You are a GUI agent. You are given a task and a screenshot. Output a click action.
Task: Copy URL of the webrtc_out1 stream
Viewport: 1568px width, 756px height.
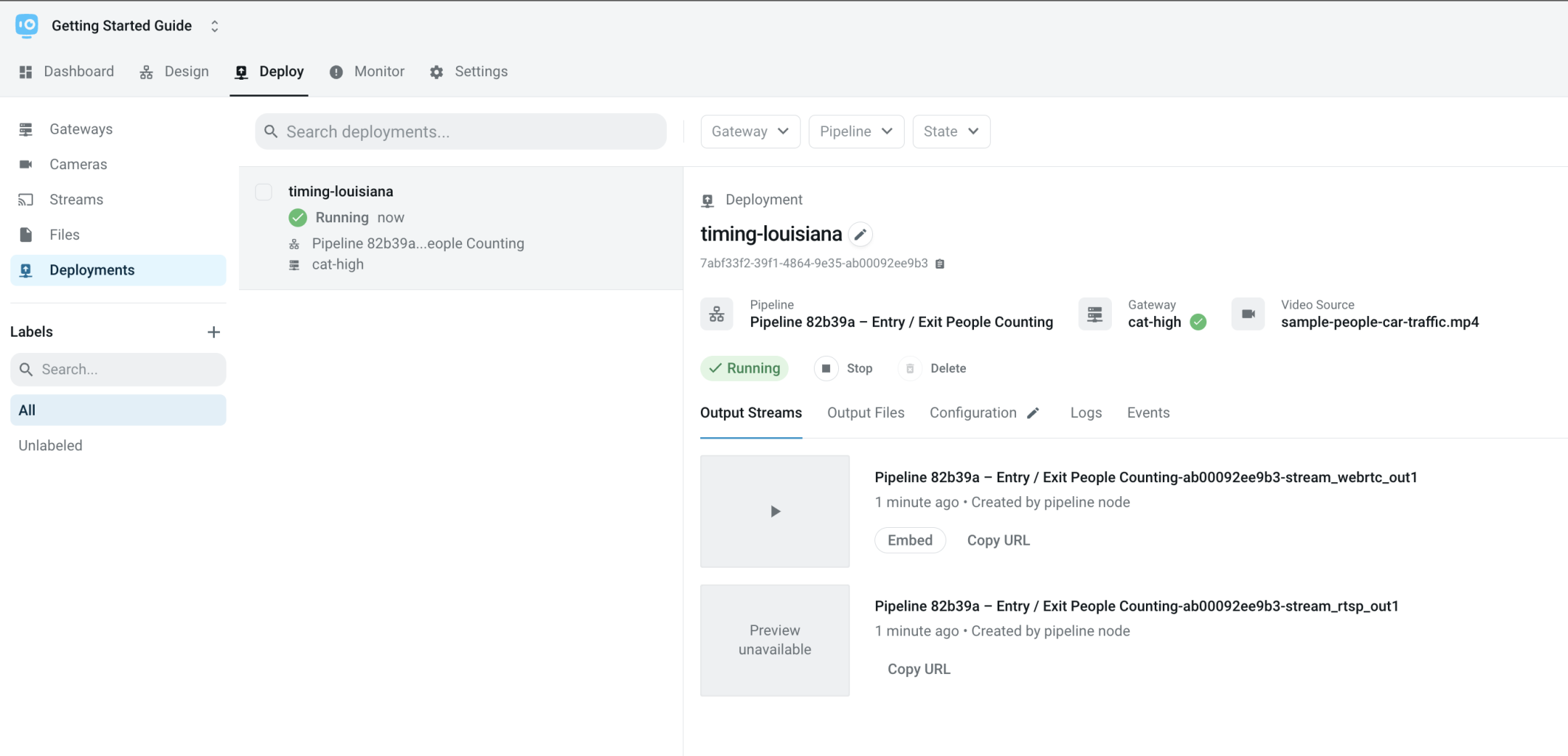pos(998,540)
